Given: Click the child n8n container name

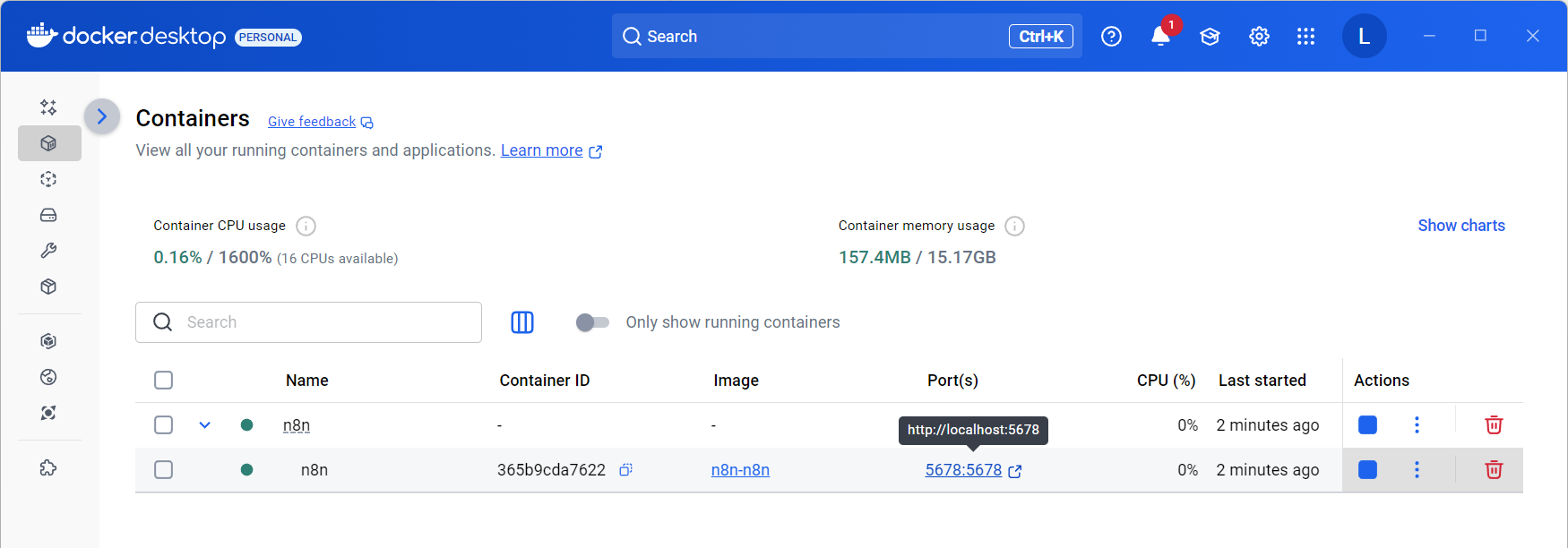Looking at the screenshot, I should click(x=314, y=470).
